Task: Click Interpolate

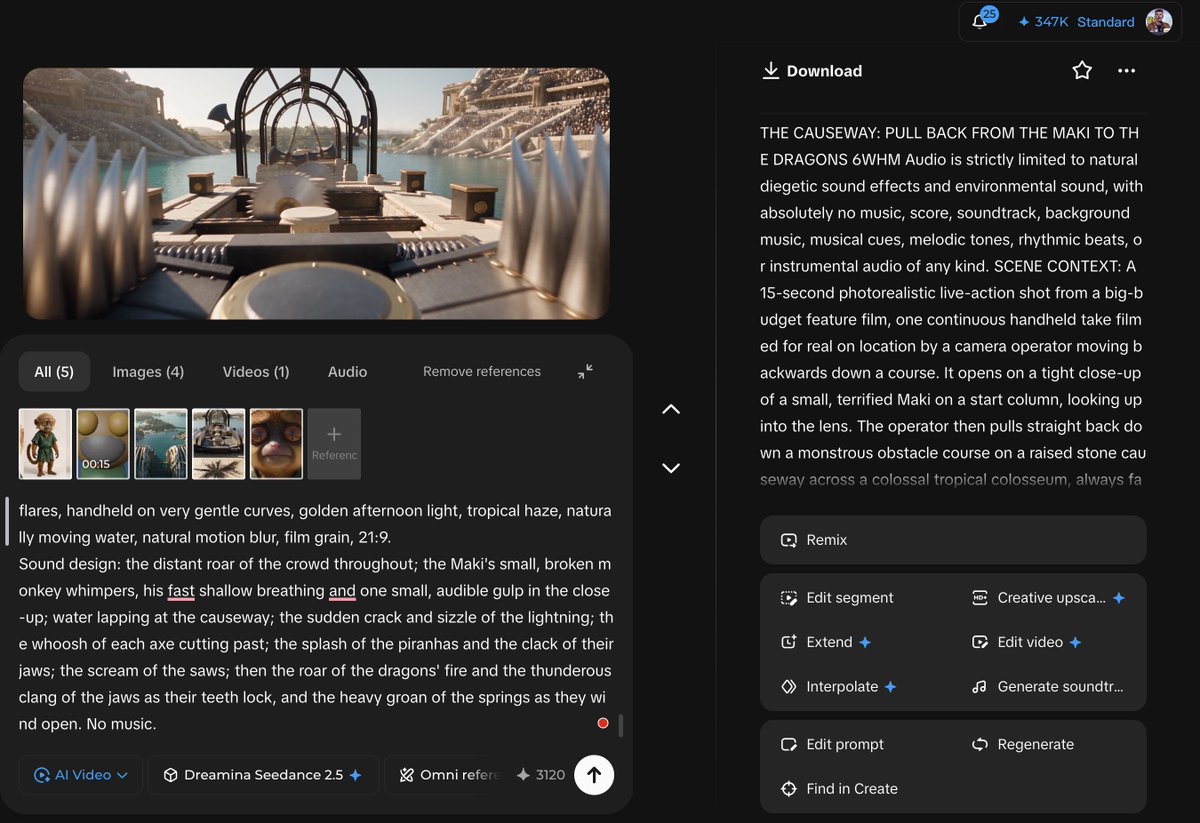Action: pyautogui.click(x=838, y=687)
